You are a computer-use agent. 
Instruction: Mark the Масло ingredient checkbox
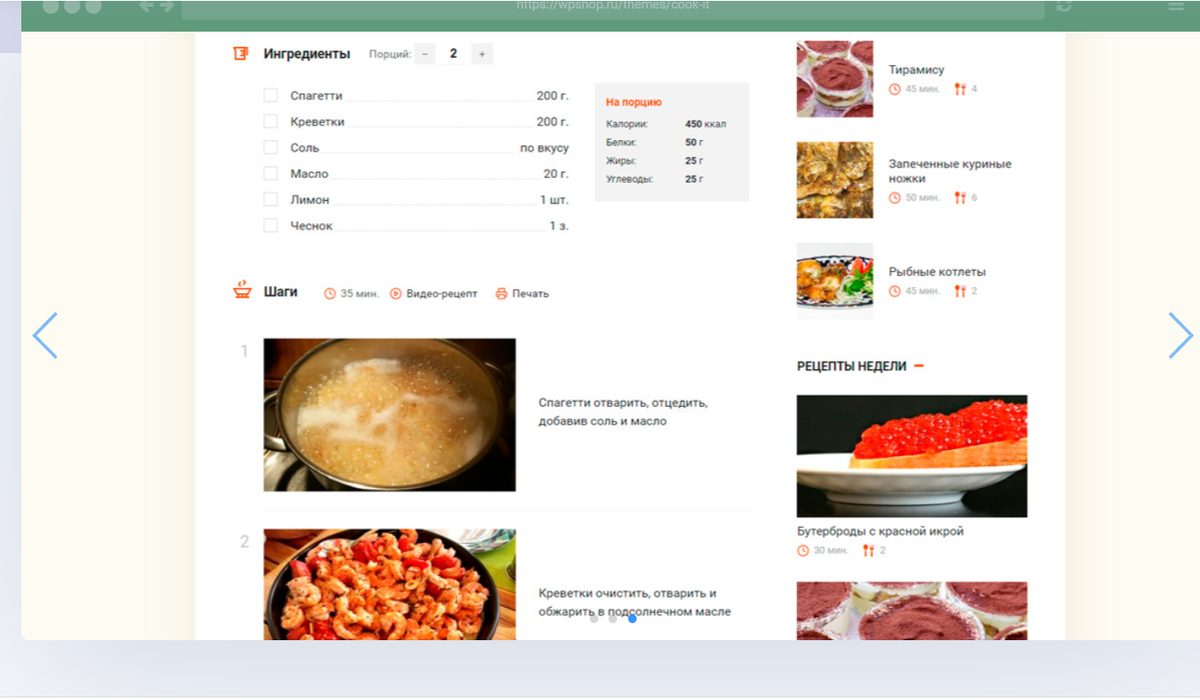(270, 173)
